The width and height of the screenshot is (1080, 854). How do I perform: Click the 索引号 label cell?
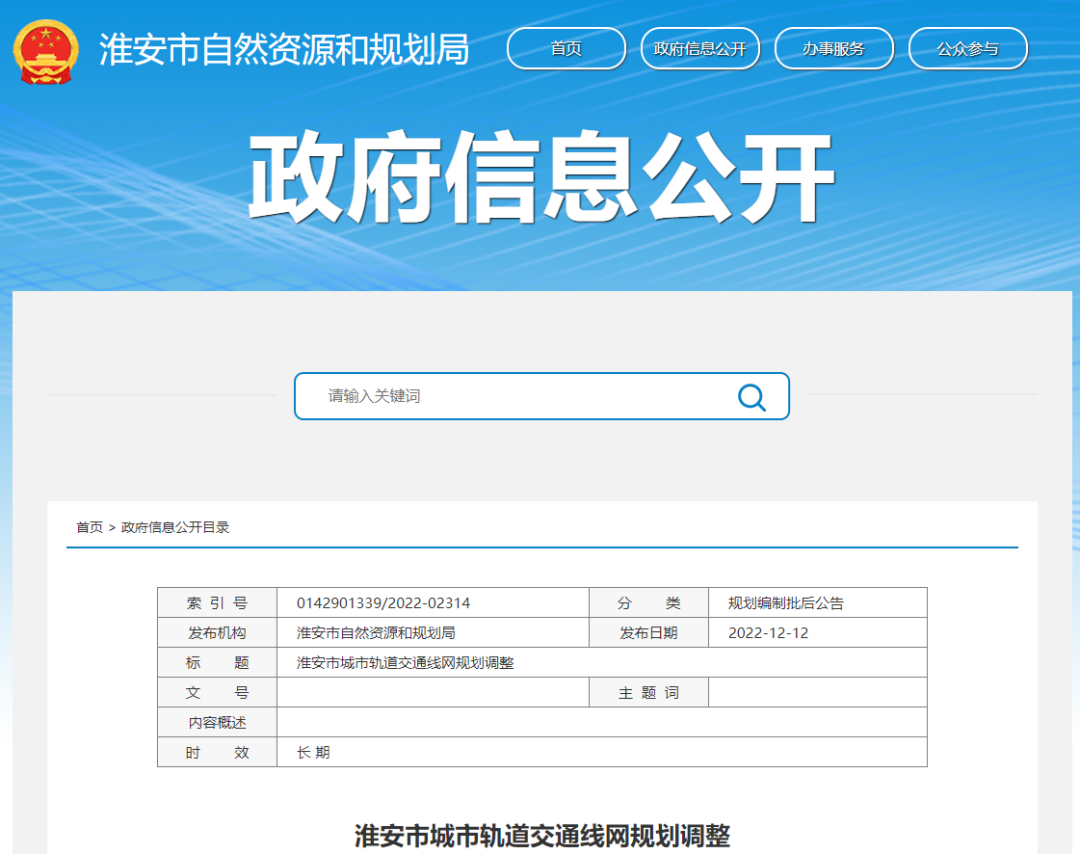point(217,603)
